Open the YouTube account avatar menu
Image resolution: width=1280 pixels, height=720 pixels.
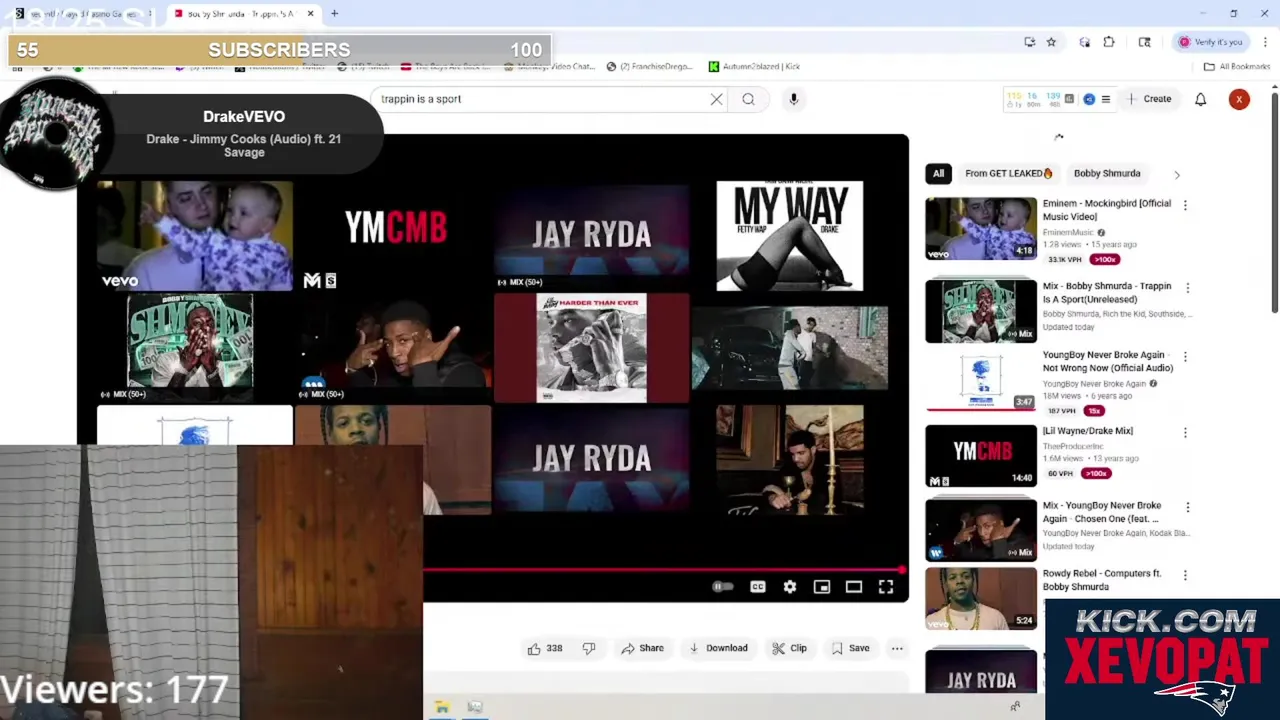[1239, 99]
